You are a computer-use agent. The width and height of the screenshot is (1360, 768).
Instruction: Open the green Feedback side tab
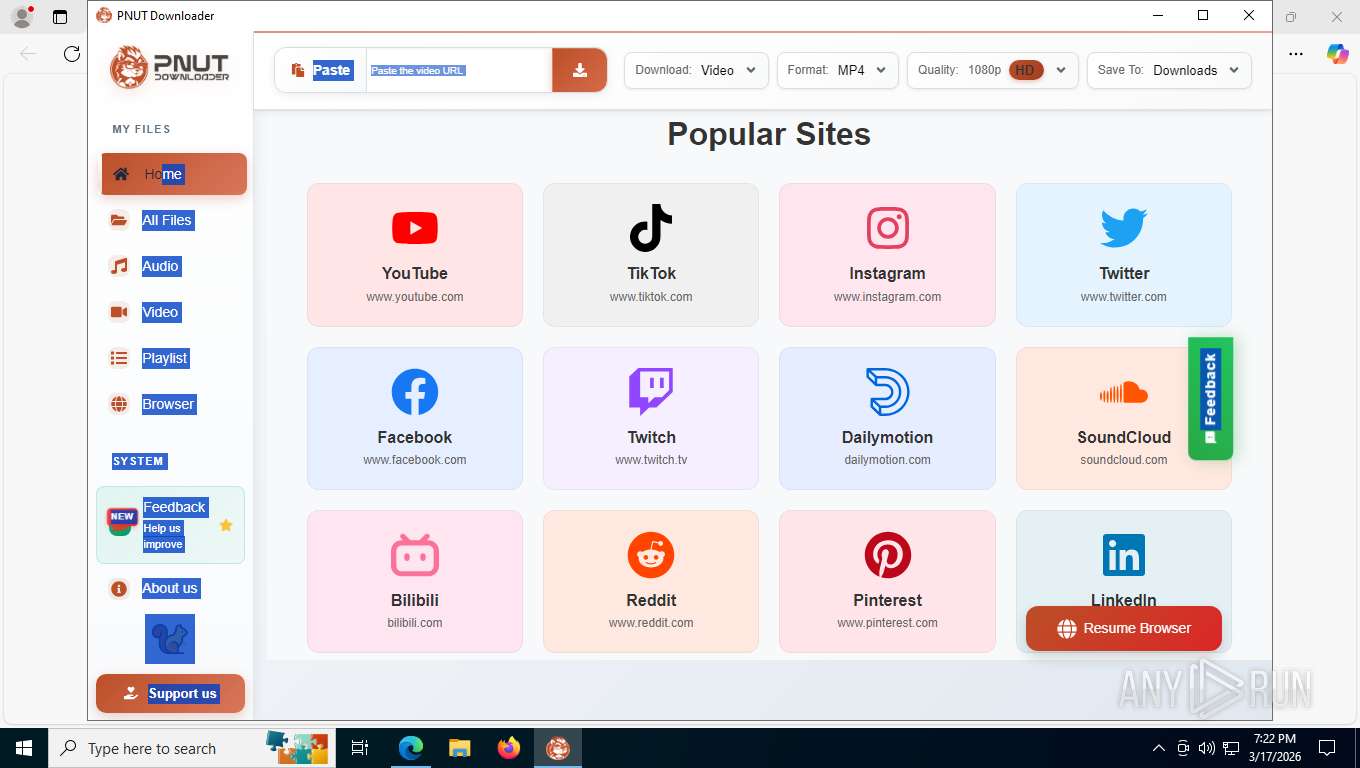click(x=1210, y=398)
